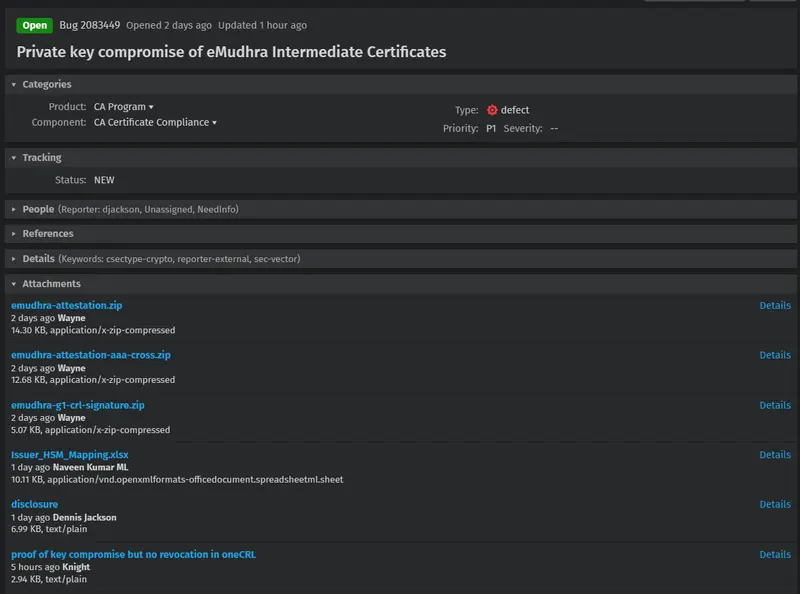Image resolution: width=800 pixels, height=594 pixels.
Task: Open the disclosure text attachment
Action: tap(35, 504)
